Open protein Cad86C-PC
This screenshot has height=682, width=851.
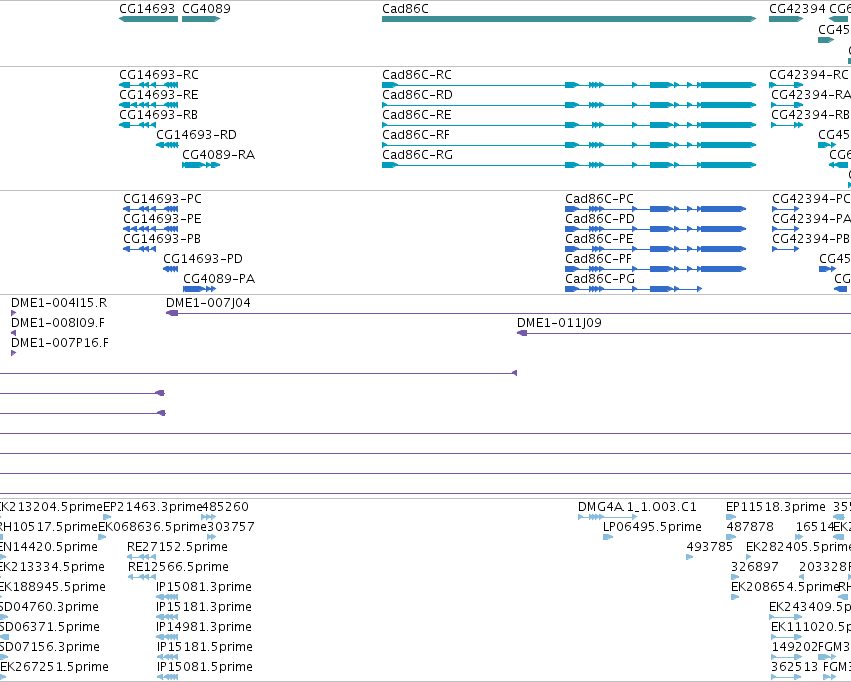tap(599, 199)
